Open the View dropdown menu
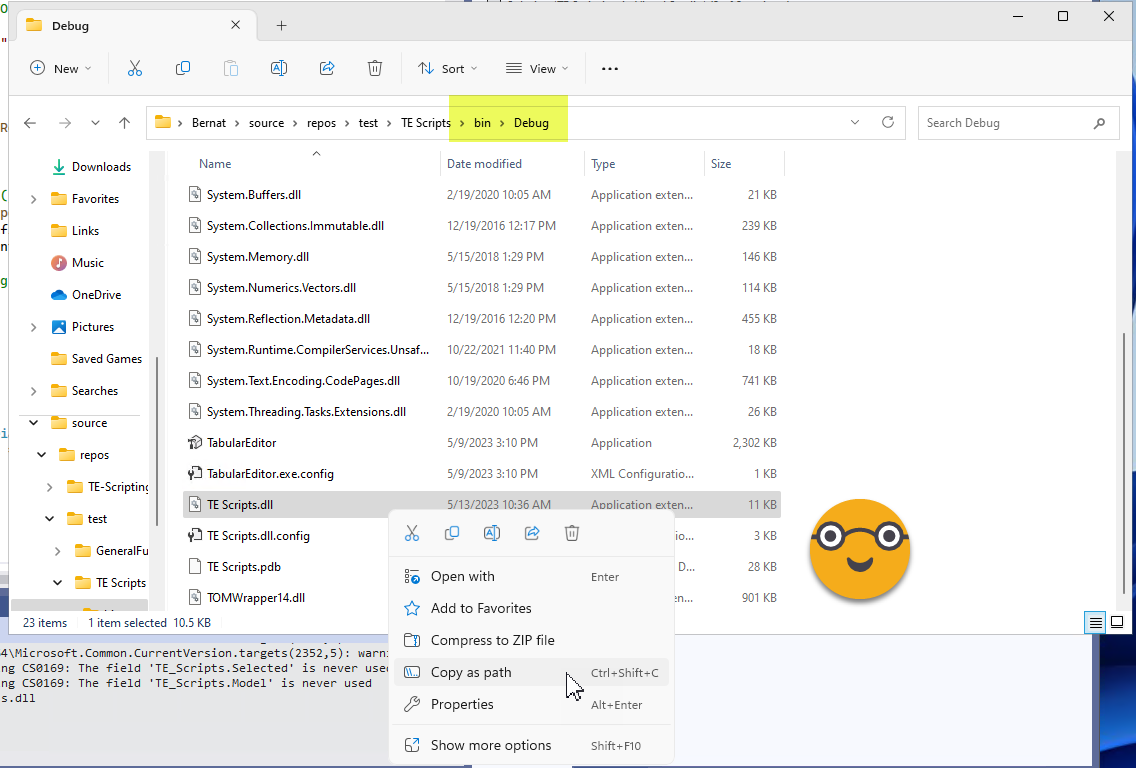This screenshot has width=1136, height=768. [537, 68]
